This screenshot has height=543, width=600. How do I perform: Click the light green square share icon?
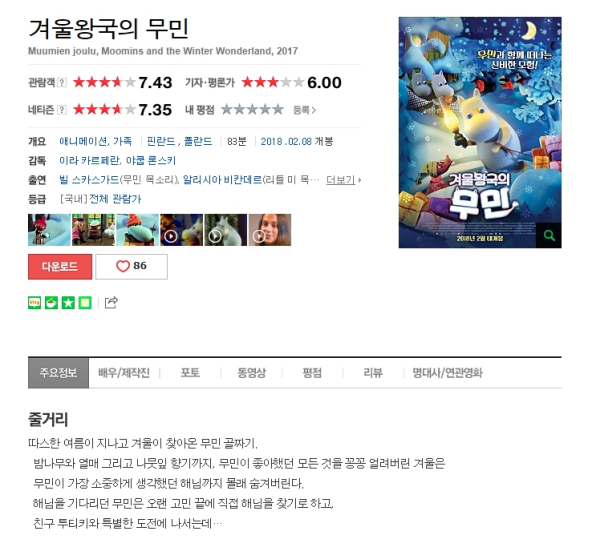(85, 303)
